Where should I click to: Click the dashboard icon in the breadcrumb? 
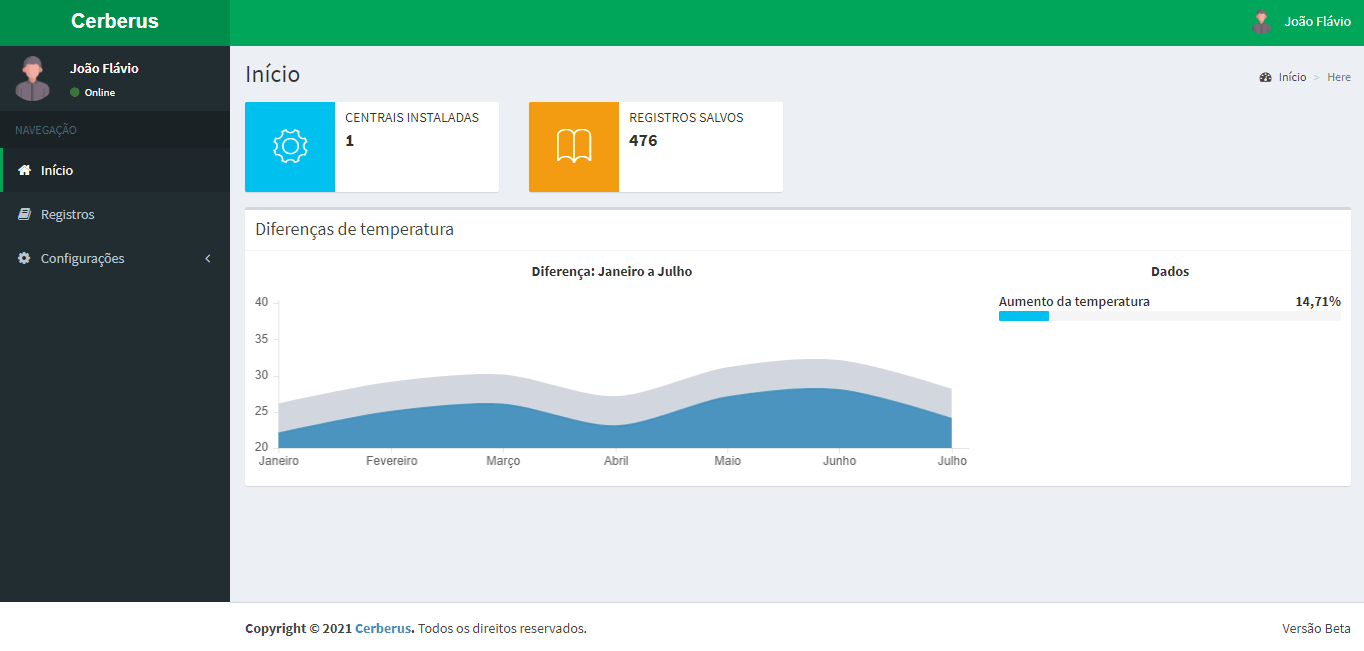[x=1265, y=78]
